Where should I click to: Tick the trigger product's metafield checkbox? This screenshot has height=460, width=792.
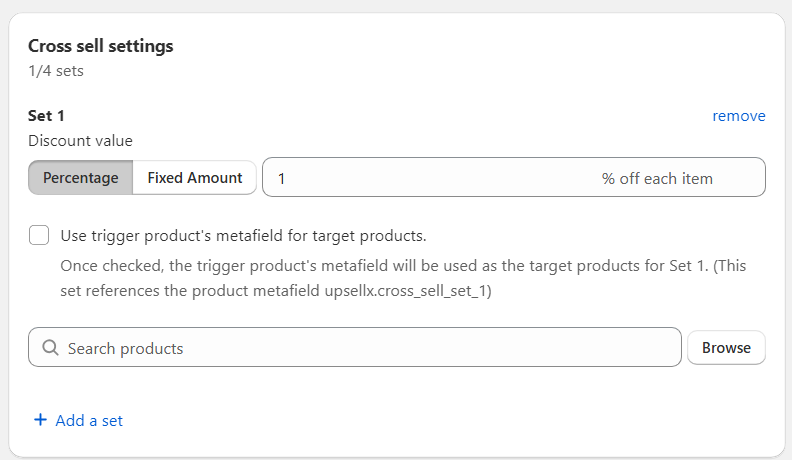tap(39, 235)
